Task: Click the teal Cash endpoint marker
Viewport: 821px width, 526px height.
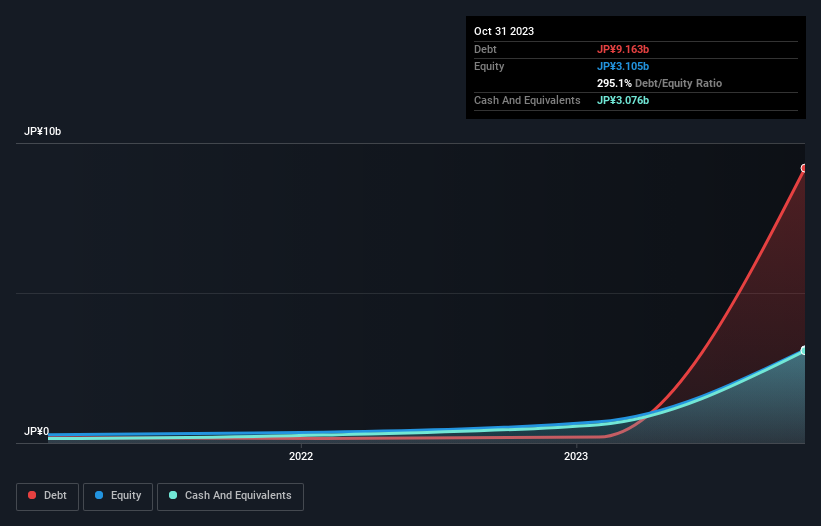Action: (x=804, y=350)
